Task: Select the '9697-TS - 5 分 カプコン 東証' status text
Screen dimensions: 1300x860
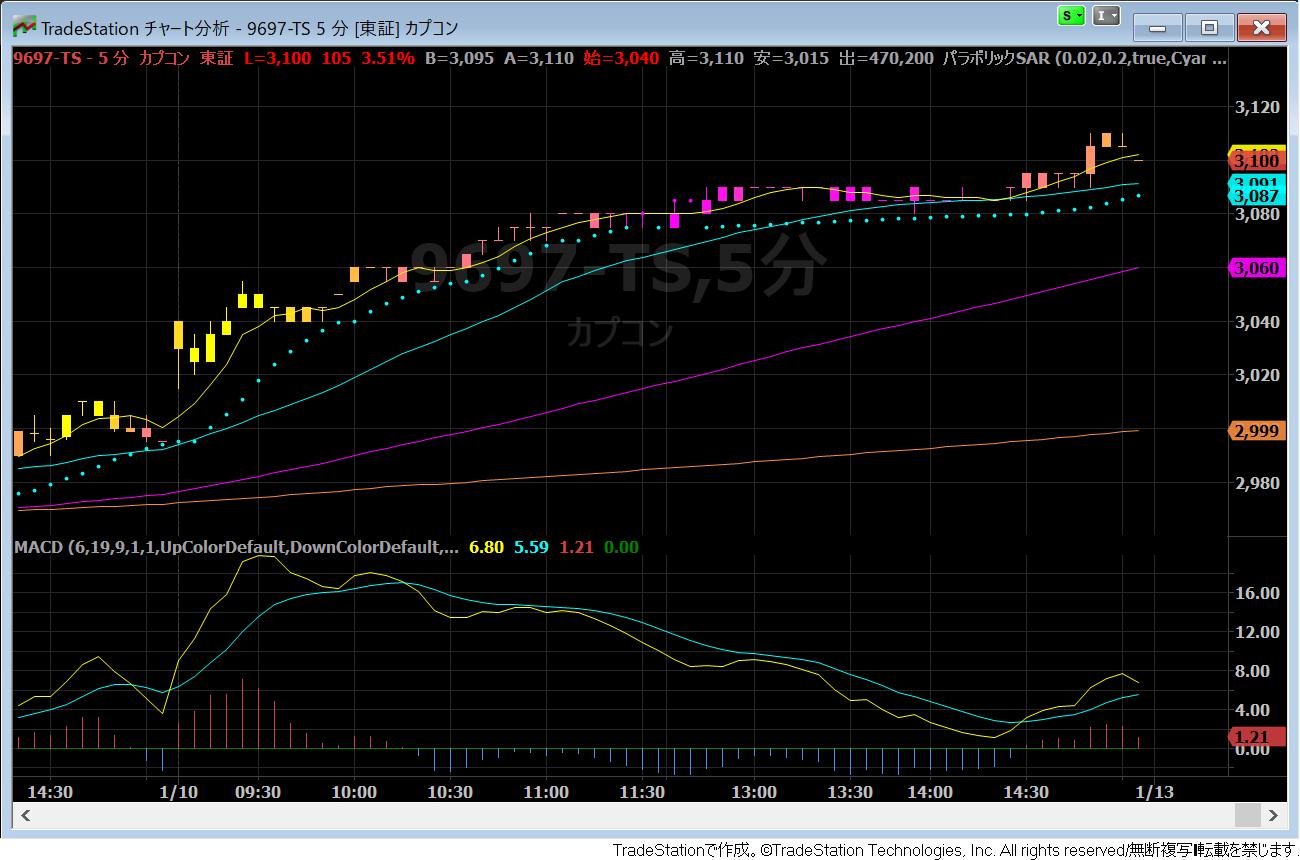Action: coord(123,58)
